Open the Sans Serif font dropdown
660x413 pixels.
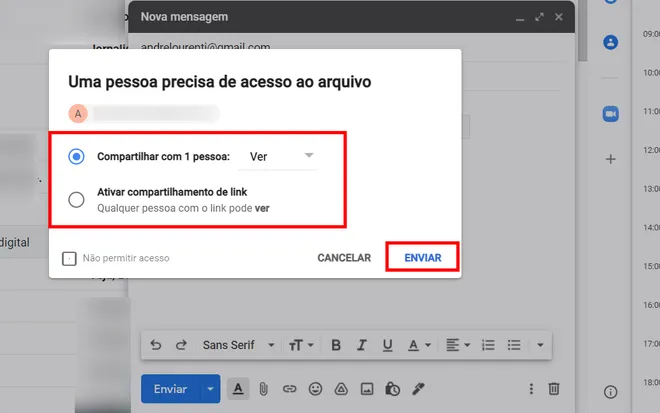click(x=238, y=345)
